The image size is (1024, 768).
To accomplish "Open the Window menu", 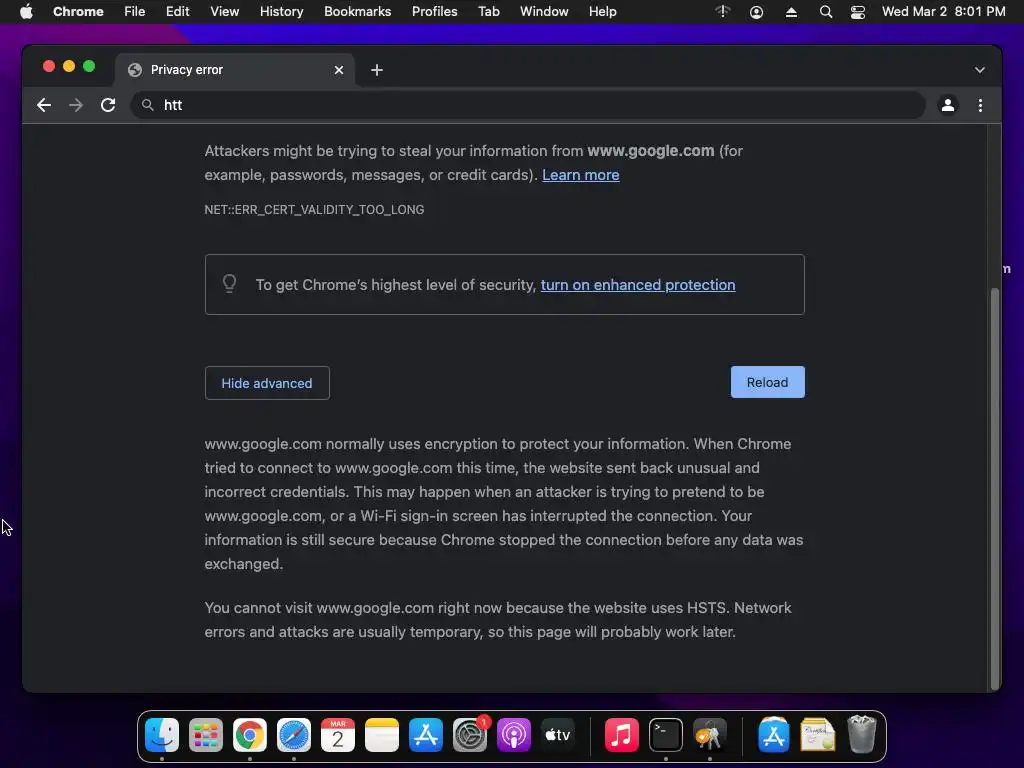I will 544,12.
